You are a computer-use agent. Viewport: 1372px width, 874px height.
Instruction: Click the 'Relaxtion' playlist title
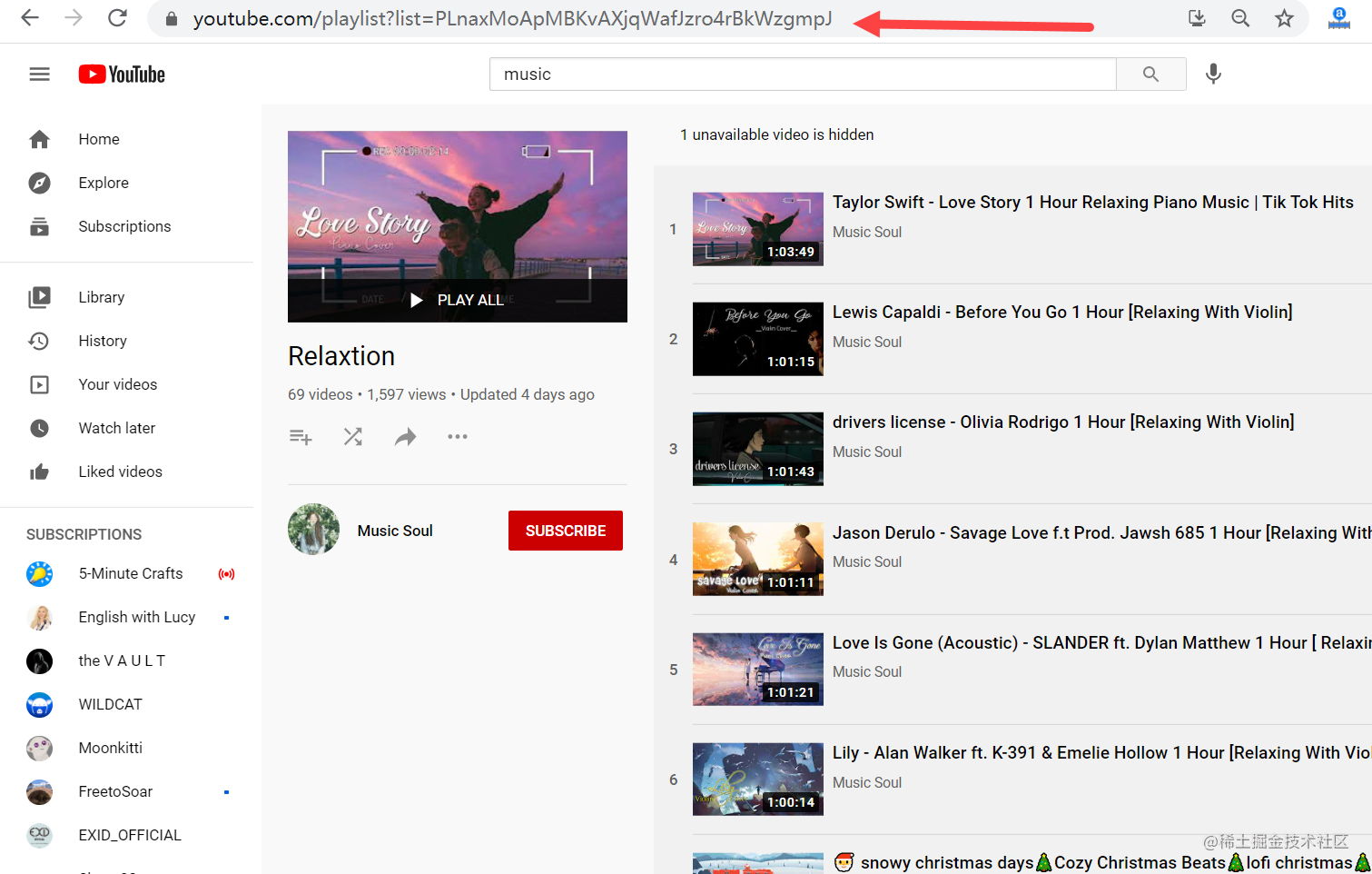coord(341,356)
